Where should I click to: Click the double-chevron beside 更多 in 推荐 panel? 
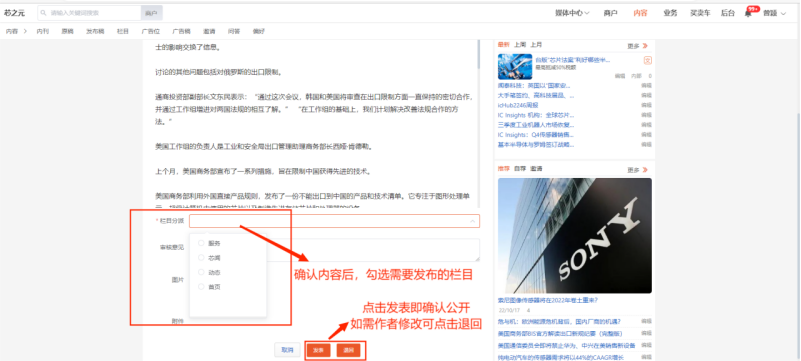tap(645, 170)
